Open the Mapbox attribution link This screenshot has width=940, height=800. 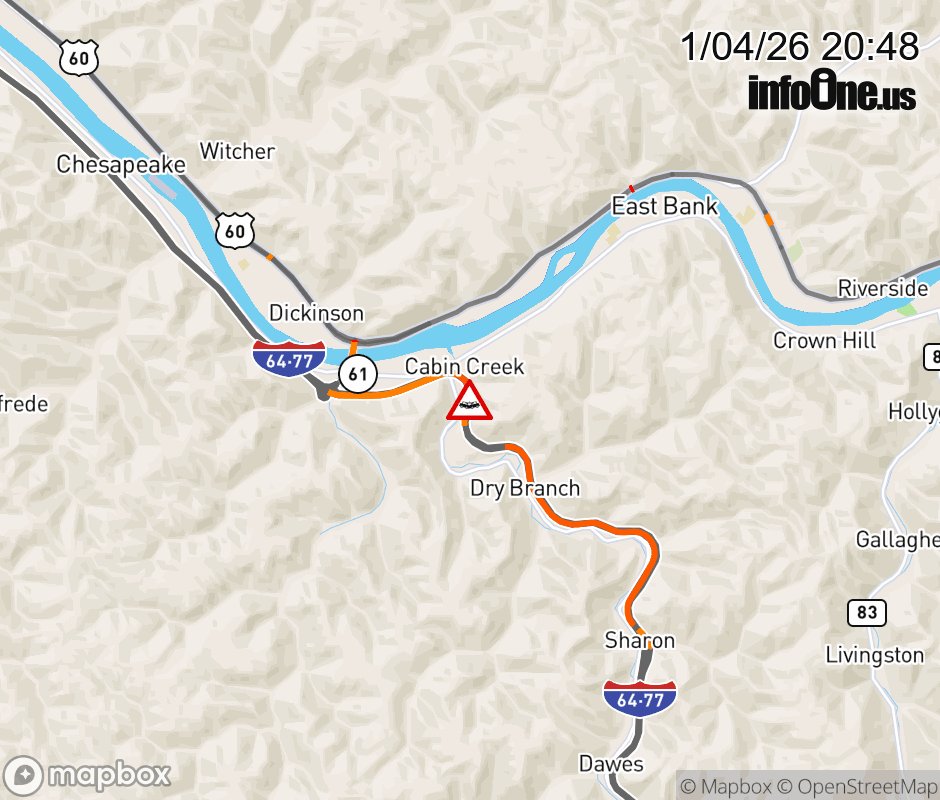[x=725, y=786]
